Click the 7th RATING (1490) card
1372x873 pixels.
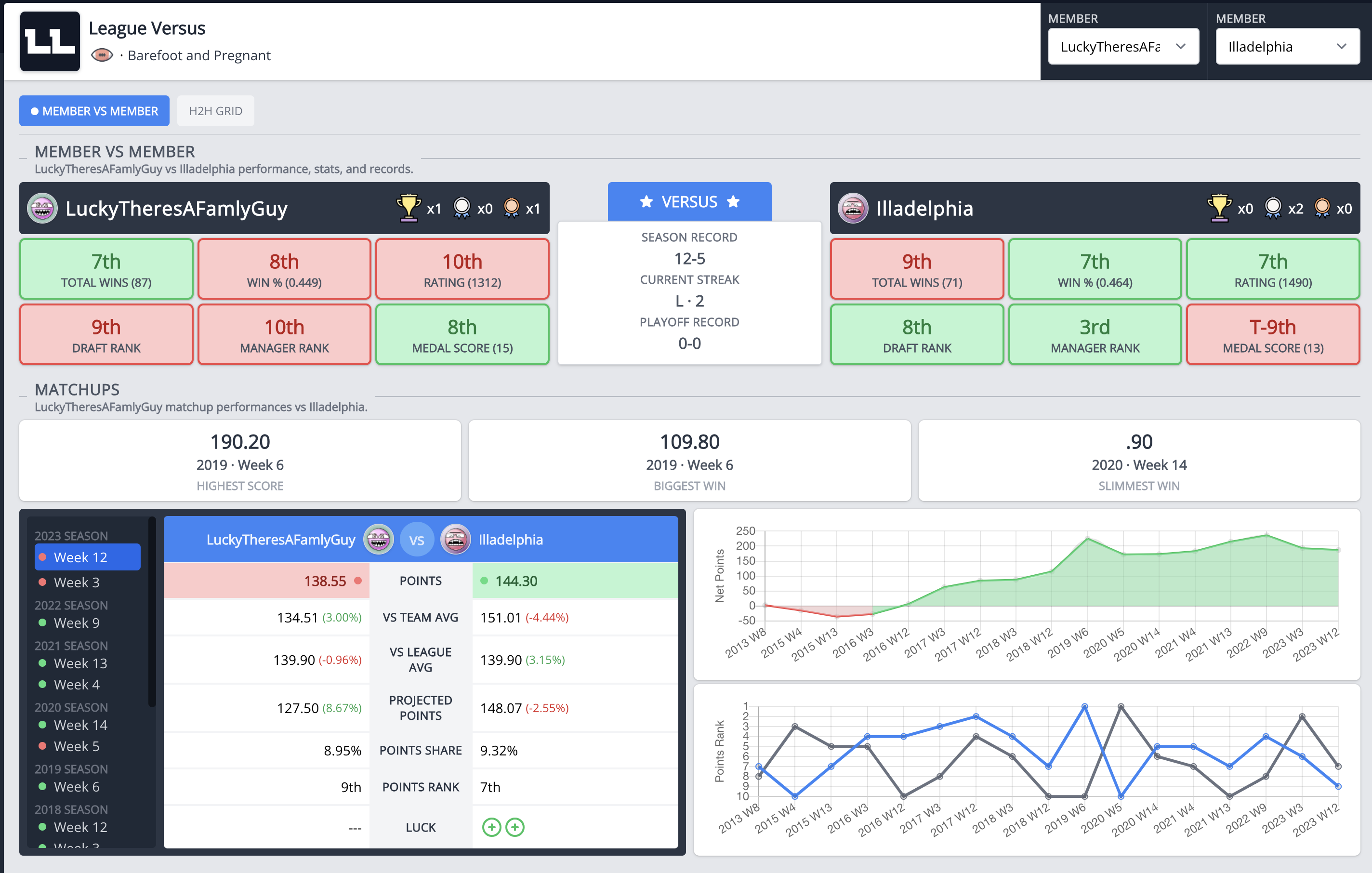pos(1273,269)
